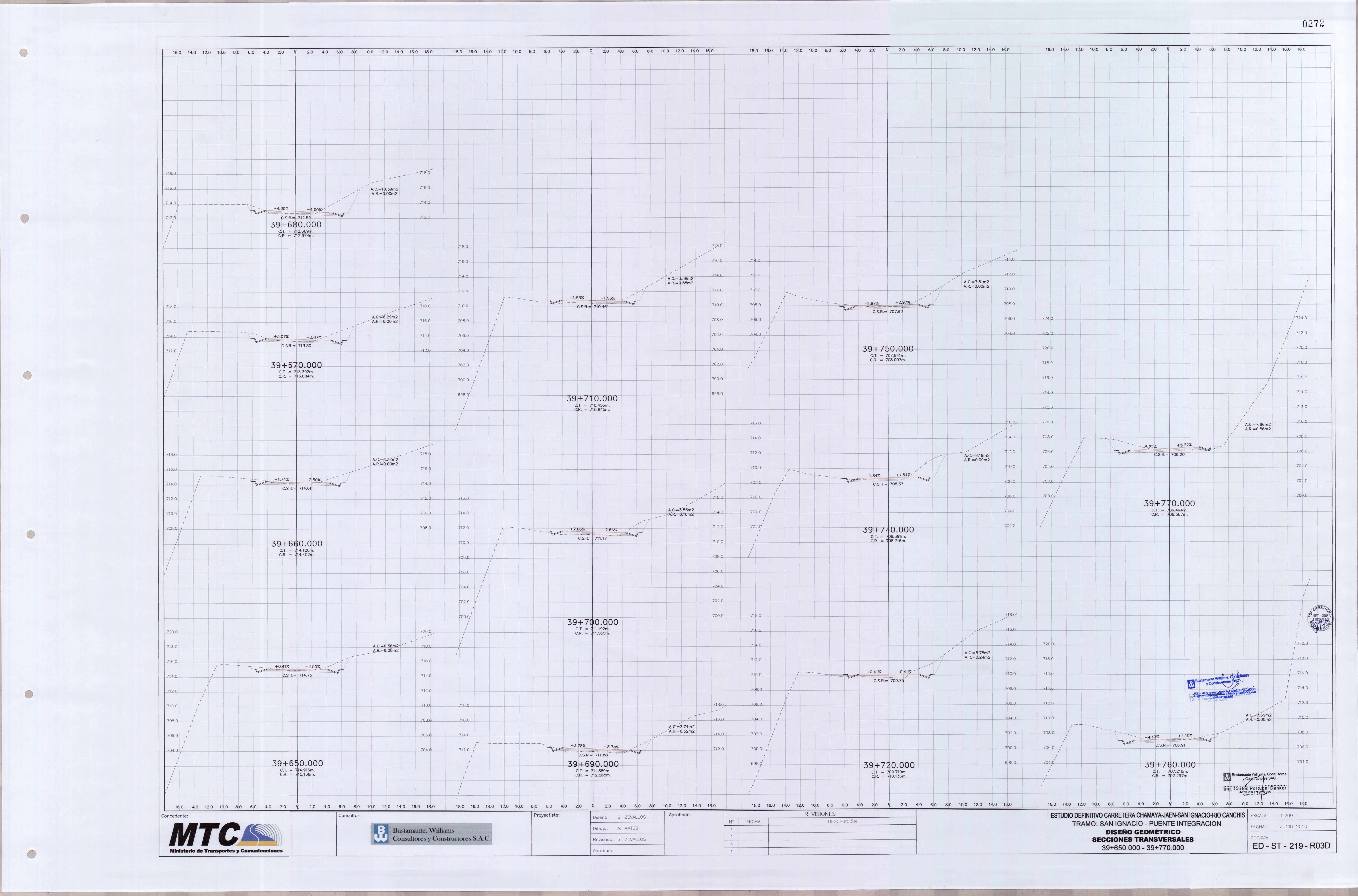Select station label 39+720.000
Screen dimensions: 1358x896
click(x=889, y=765)
